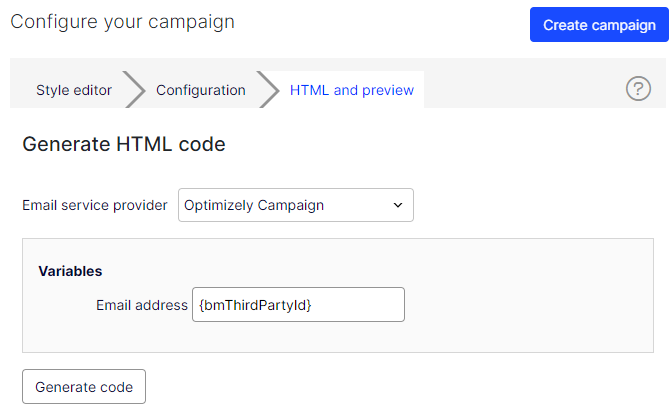Image resolution: width=670 pixels, height=410 pixels.
Task: Click the empty gray step bar area left of the help icon
Action: point(521,89)
